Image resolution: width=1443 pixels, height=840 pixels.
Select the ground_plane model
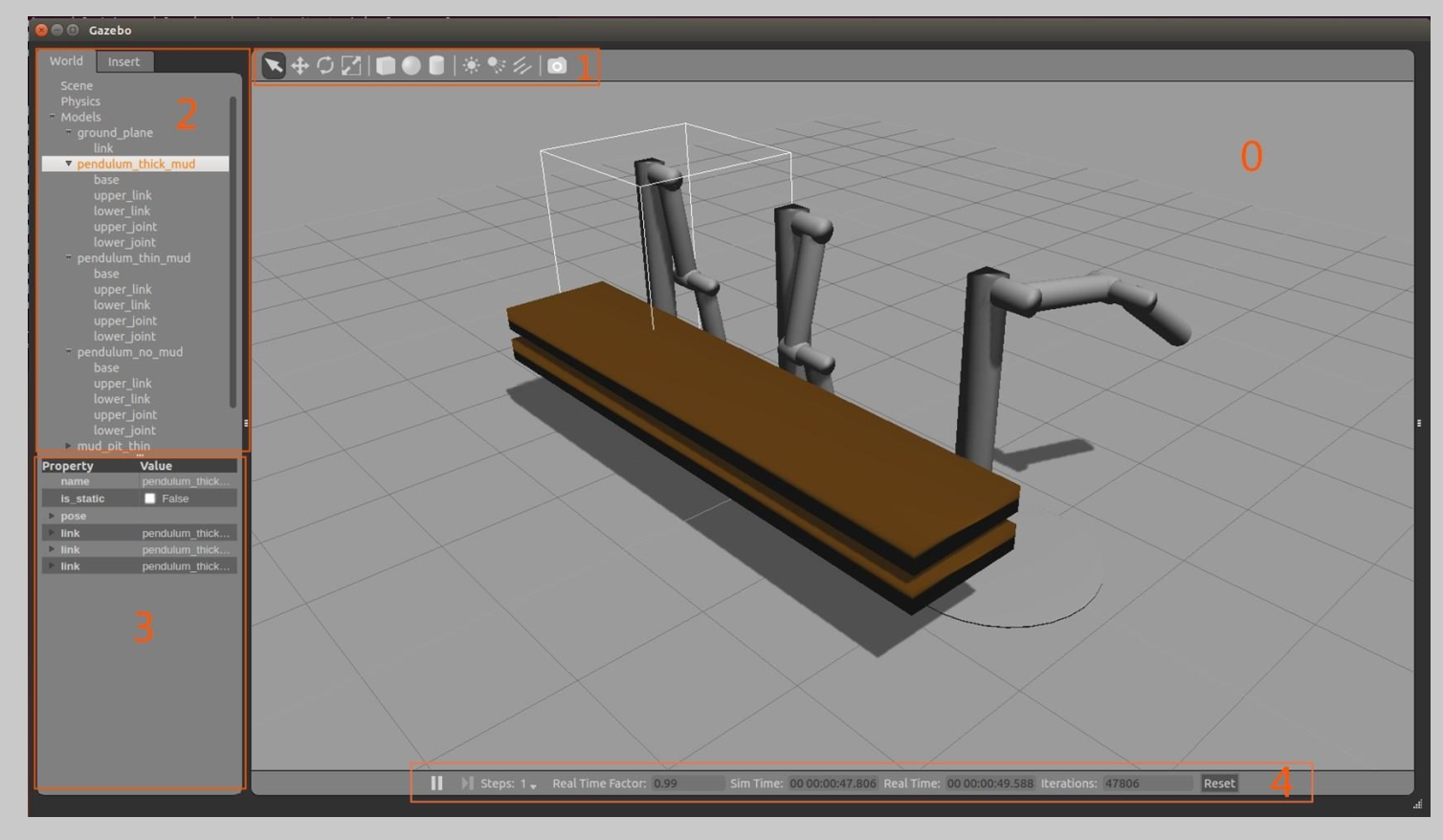[115, 133]
